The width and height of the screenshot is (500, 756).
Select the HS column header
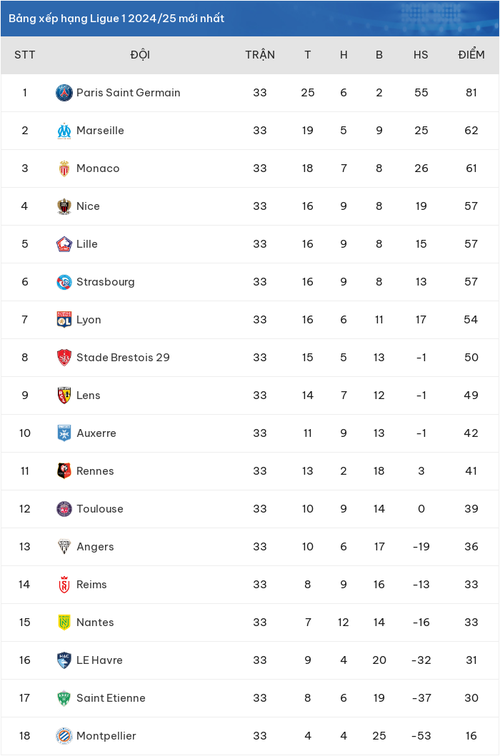click(x=420, y=55)
